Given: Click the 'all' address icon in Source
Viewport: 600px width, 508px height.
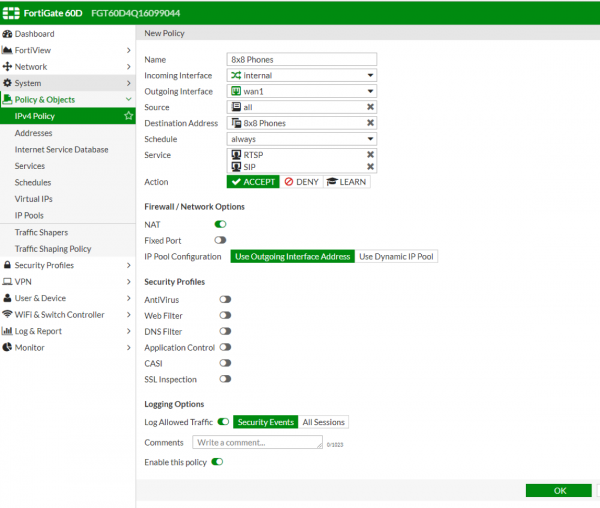Looking at the screenshot, I should point(236,107).
